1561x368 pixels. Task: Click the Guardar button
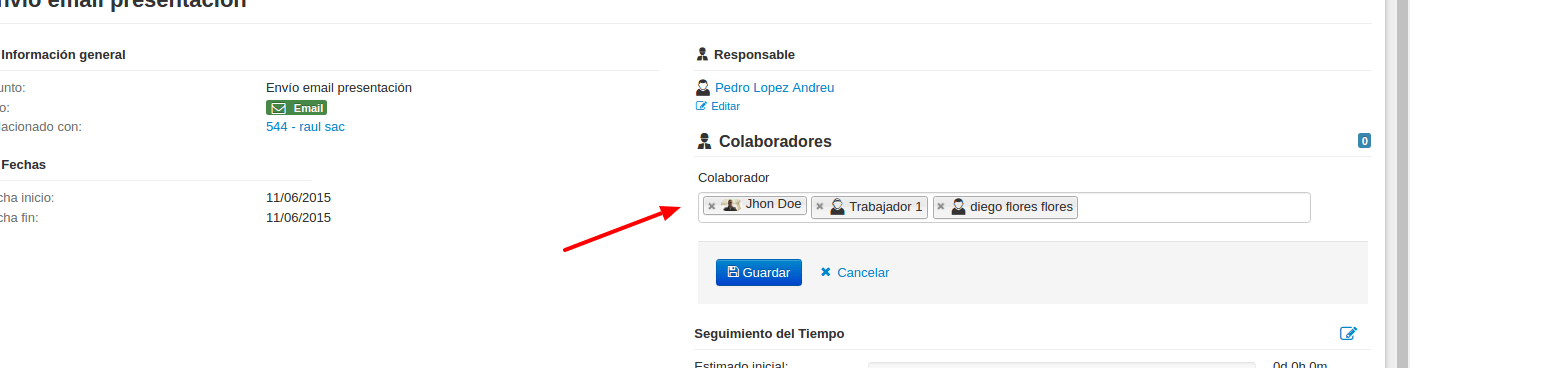[759, 272]
